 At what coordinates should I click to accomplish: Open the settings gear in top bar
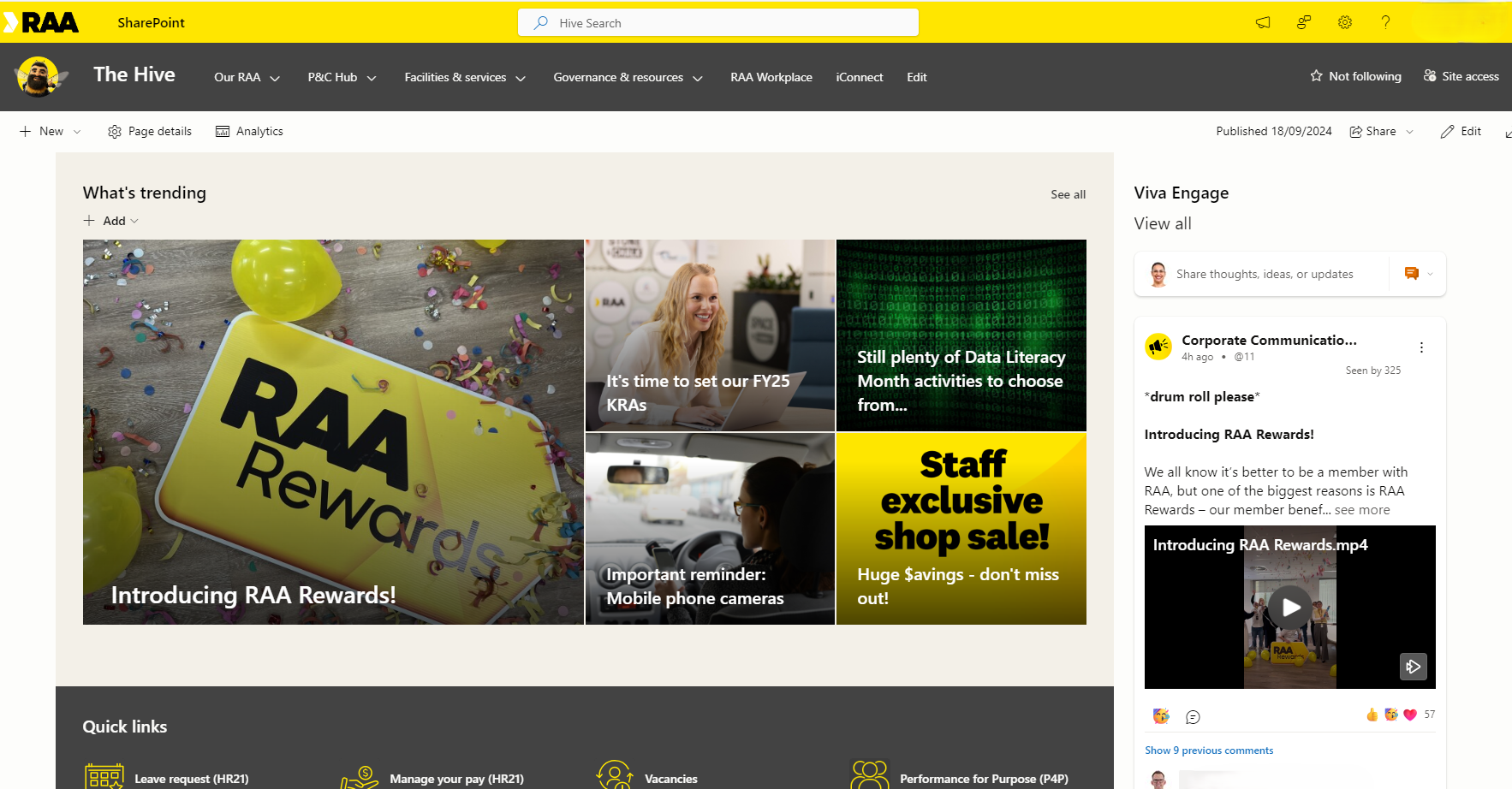(1345, 23)
